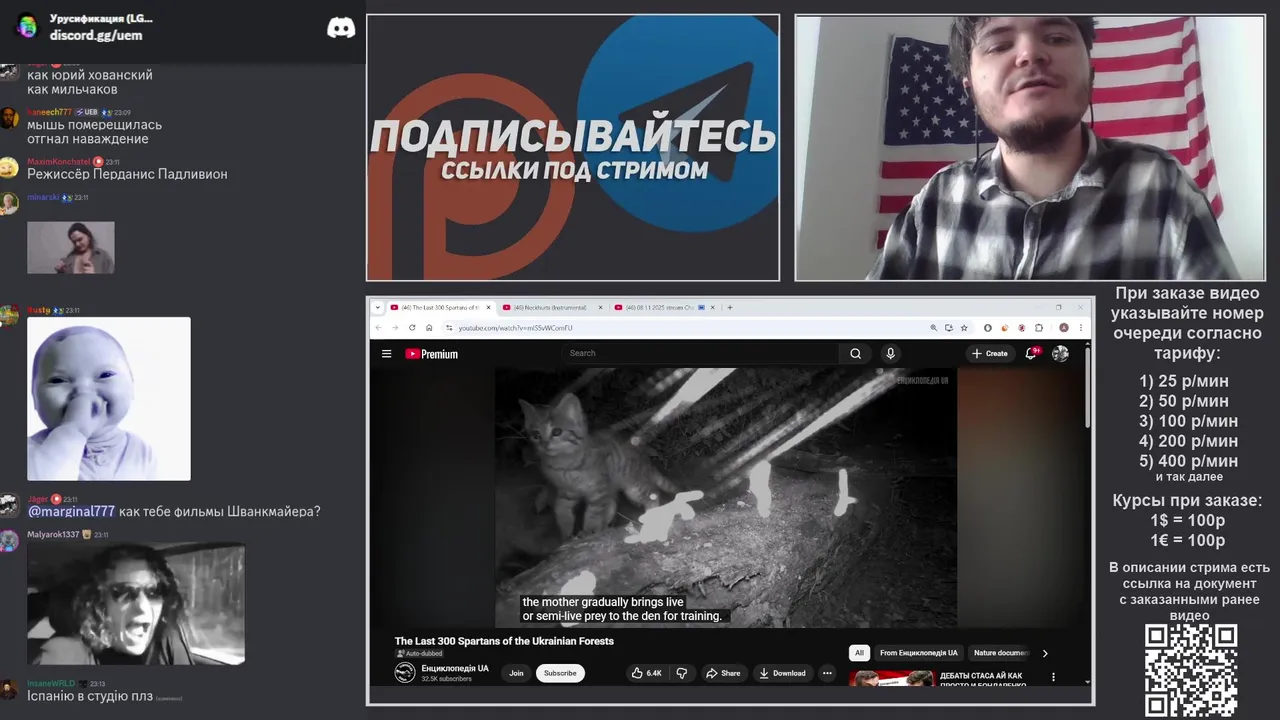Click the YouTube Premium logo

tap(431, 353)
